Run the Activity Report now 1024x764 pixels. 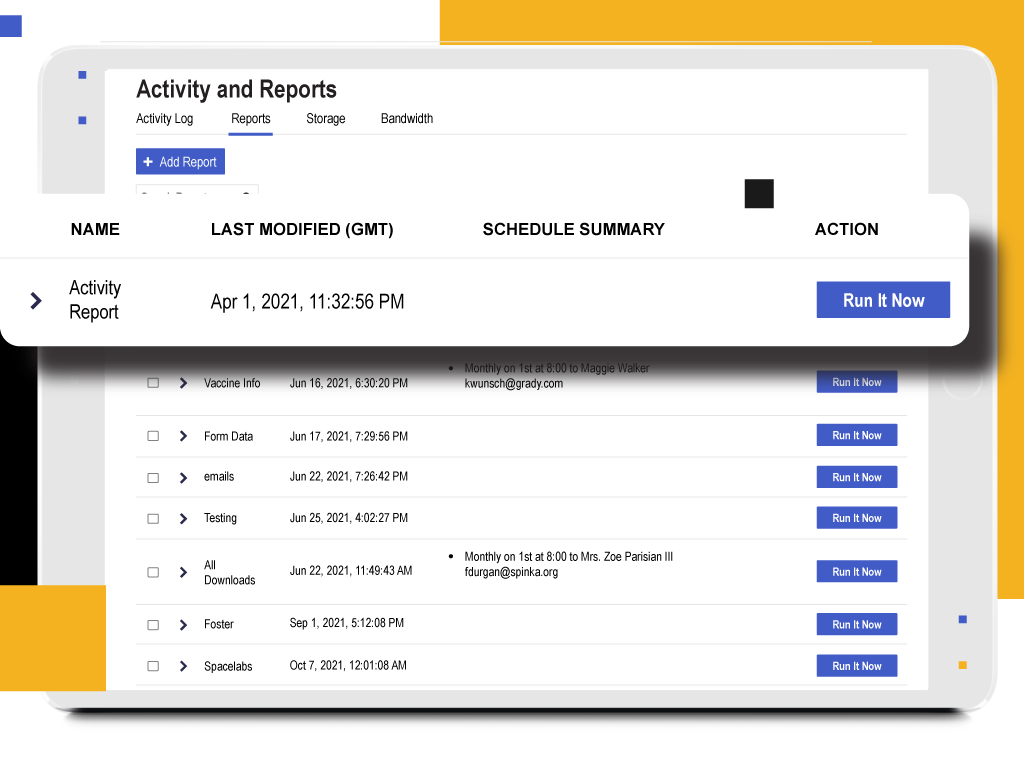tap(882, 300)
